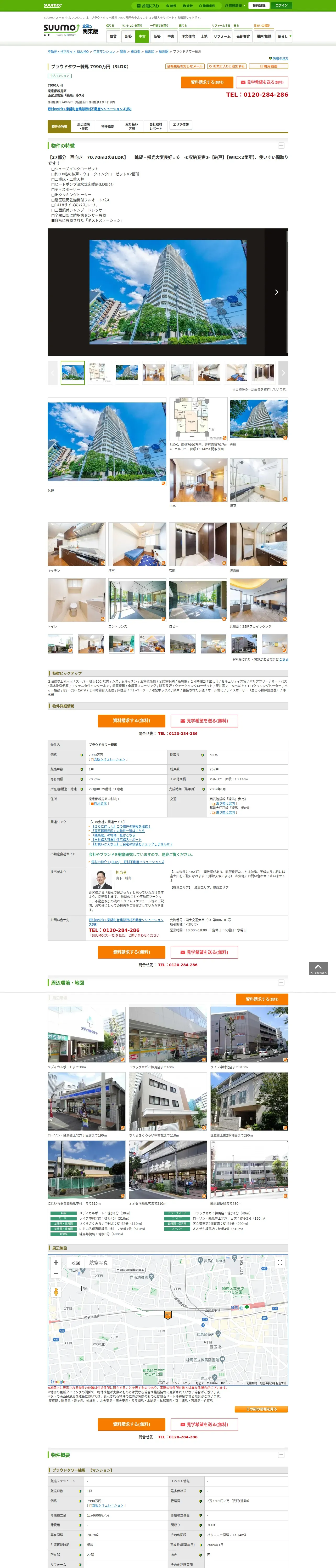Collapse the 物件の特徴 section
Image resolution: width=336 pixels, height=1568 pixels.
pos(281,146)
